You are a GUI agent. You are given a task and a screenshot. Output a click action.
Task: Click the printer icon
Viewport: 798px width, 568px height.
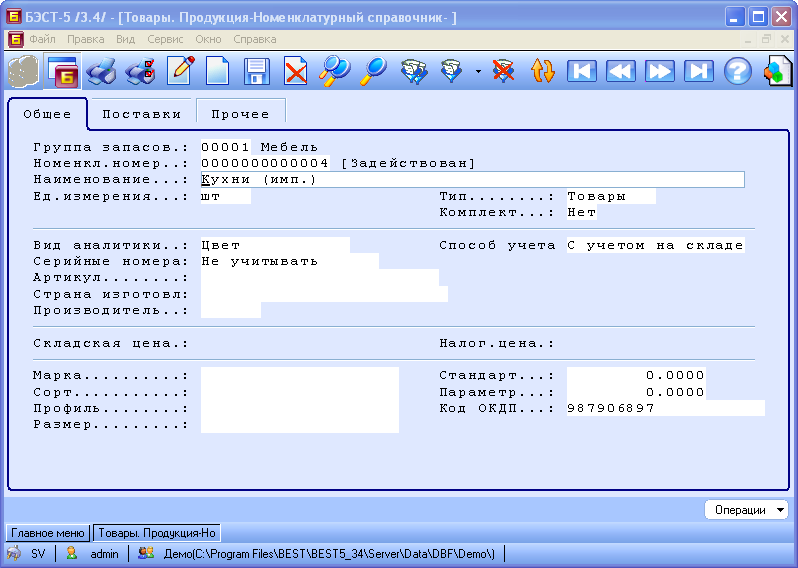coord(101,71)
